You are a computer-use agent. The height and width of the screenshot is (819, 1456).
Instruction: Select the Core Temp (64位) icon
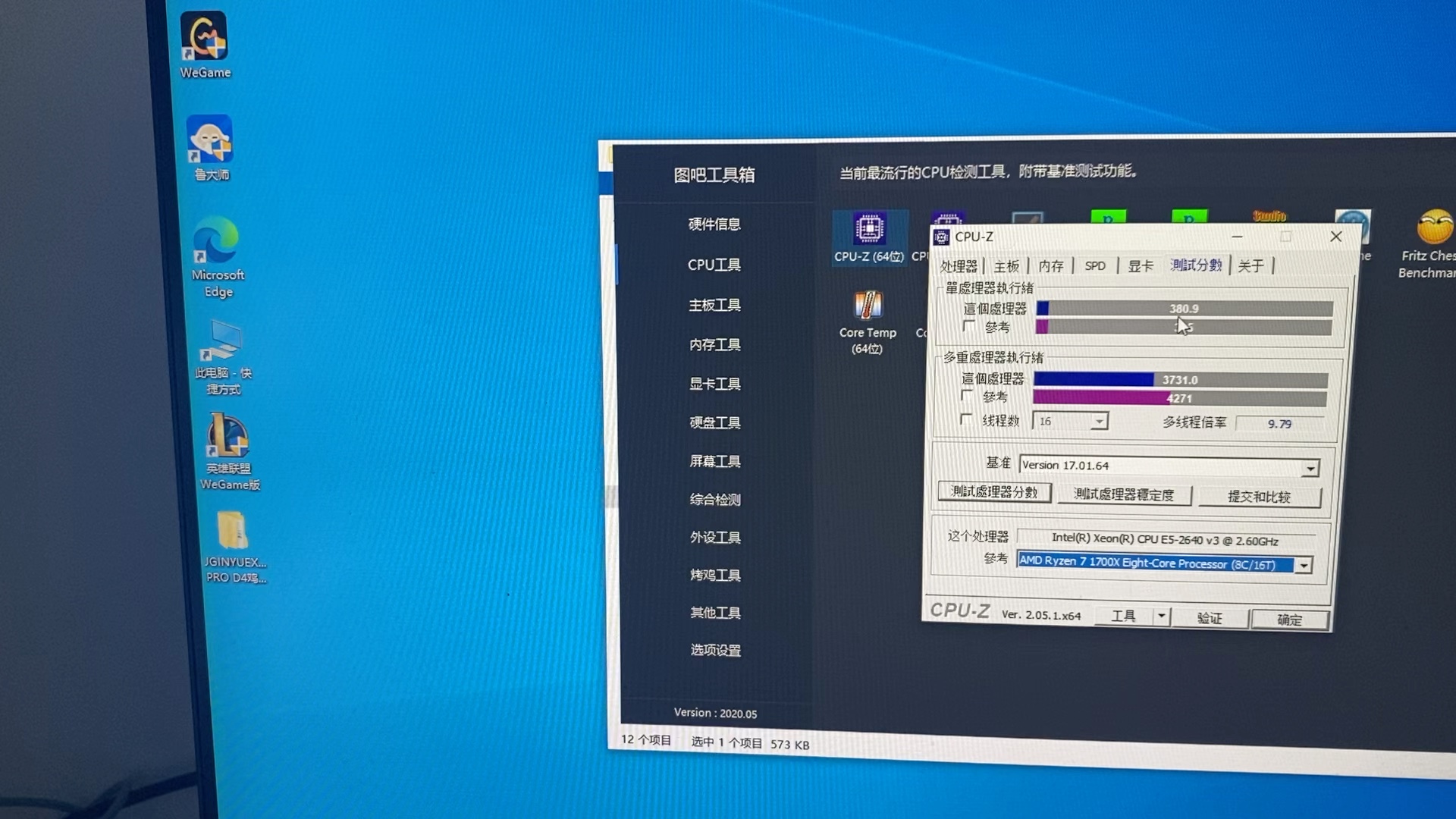coord(868,322)
